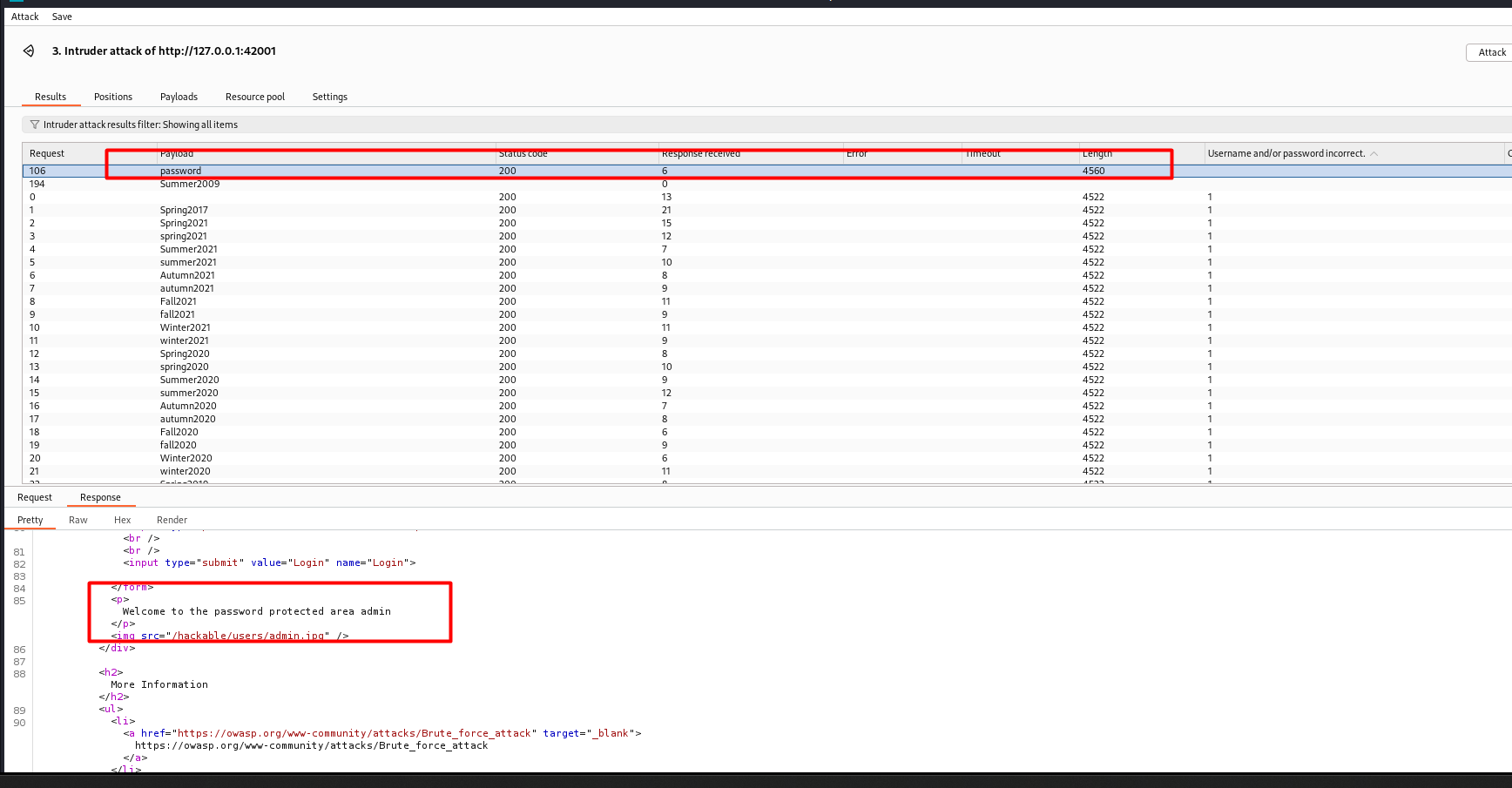Open the Settings tab
Image resolution: width=1512 pixels, height=788 pixels.
pyautogui.click(x=329, y=97)
